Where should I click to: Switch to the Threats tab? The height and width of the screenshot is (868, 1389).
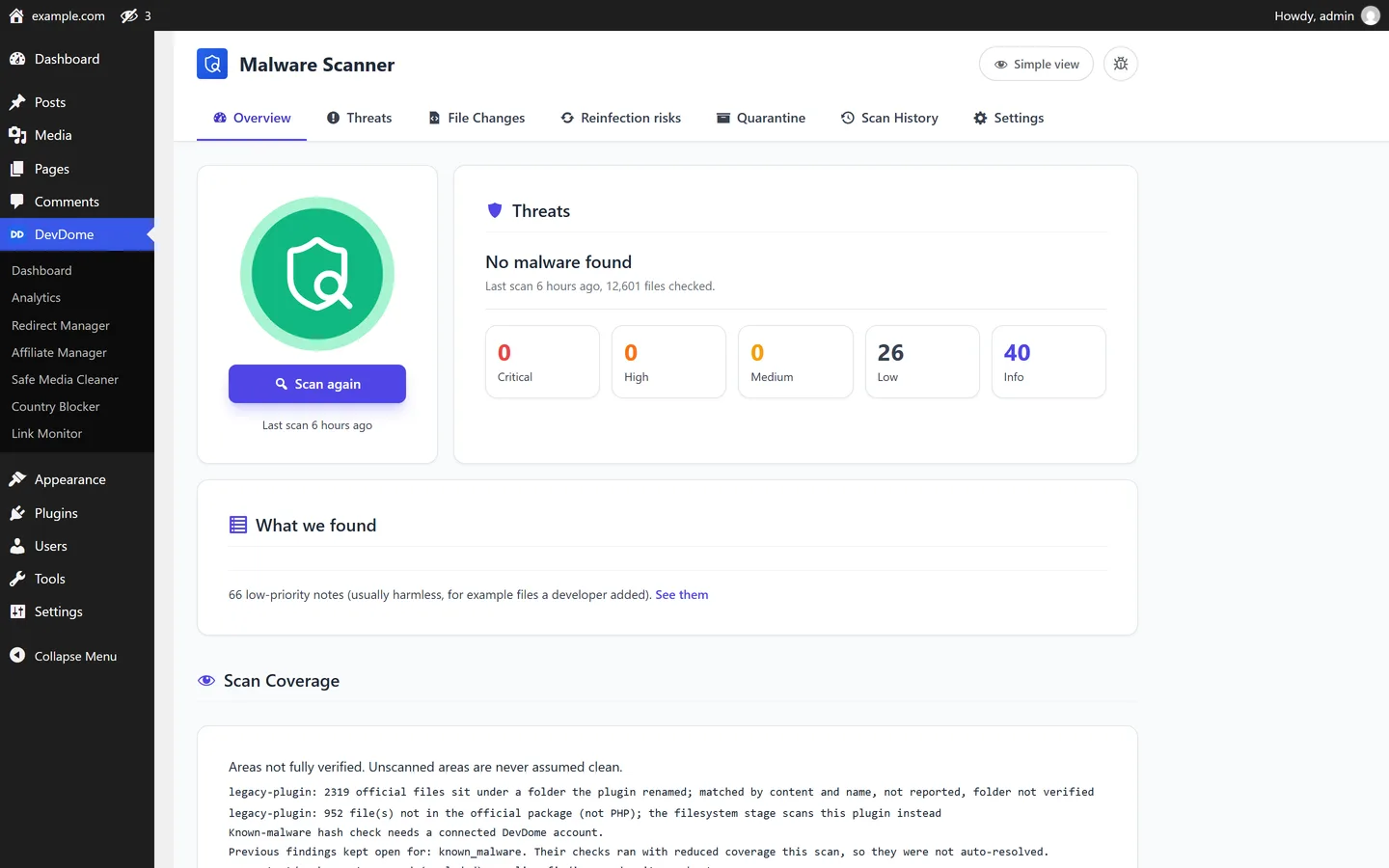[x=359, y=118]
